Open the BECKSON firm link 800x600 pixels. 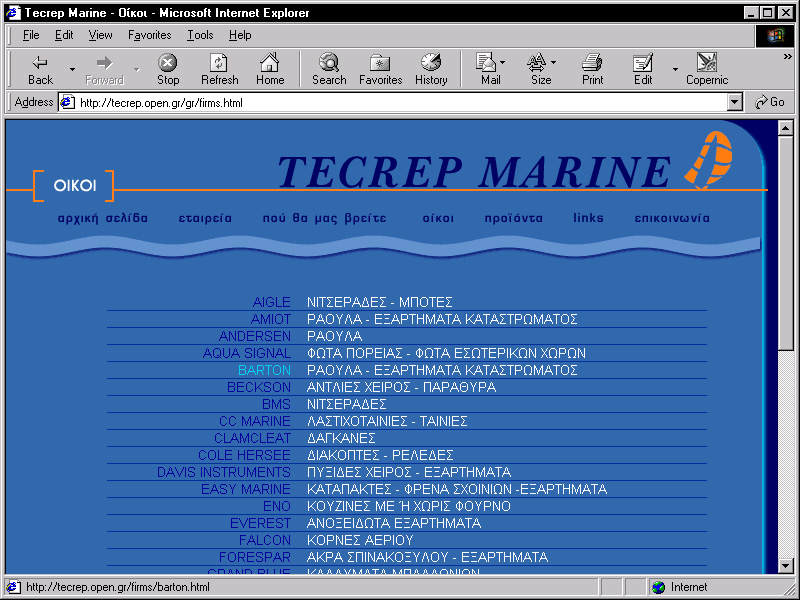[x=259, y=387]
